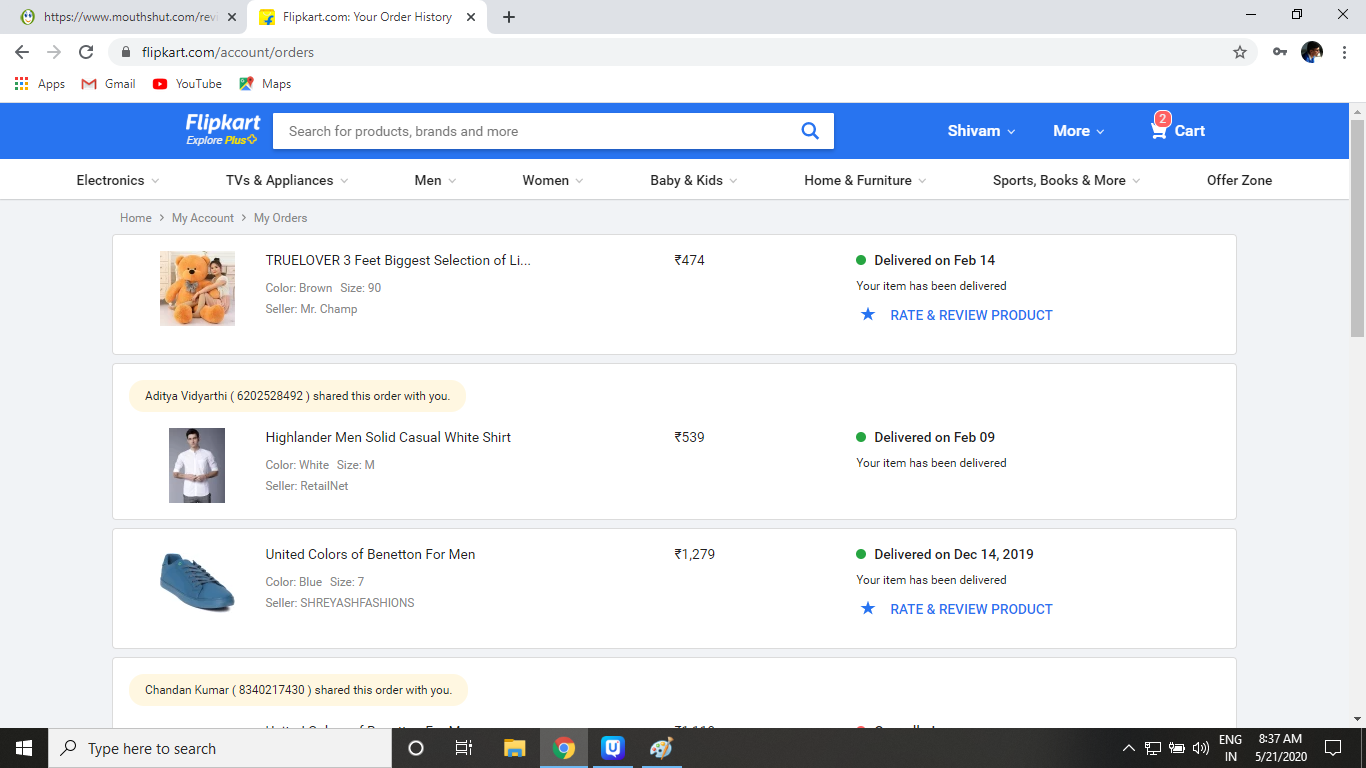Bookmark this page with the star icon
Image resolution: width=1366 pixels, height=768 pixels.
click(x=1240, y=52)
